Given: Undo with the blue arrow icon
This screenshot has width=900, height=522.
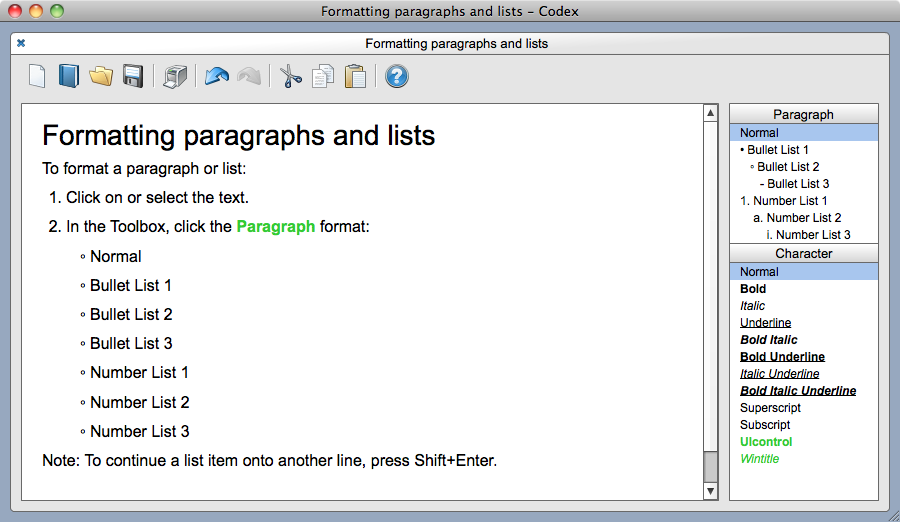Looking at the screenshot, I should [x=217, y=76].
